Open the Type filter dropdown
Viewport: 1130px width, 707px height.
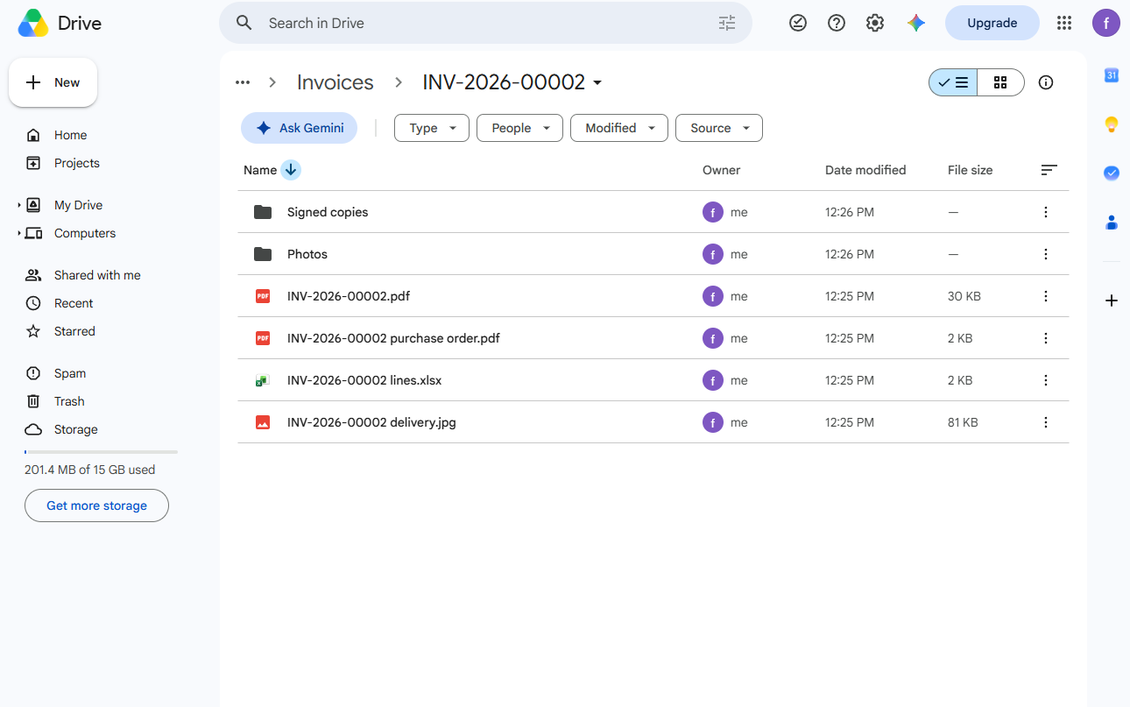pyautogui.click(x=432, y=128)
